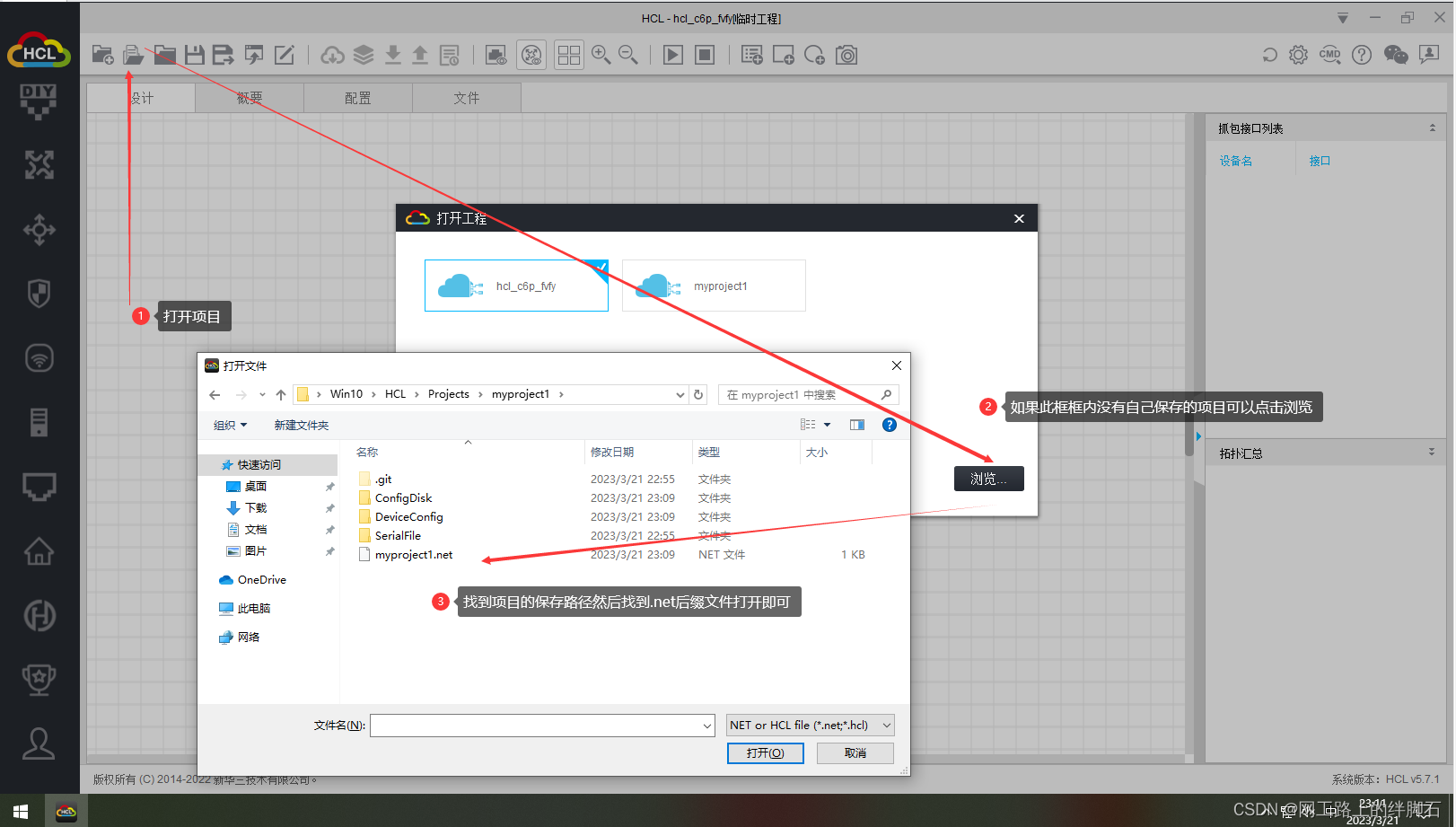
Task: Toggle the preview pane icon
Action: click(x=857, y=425)
